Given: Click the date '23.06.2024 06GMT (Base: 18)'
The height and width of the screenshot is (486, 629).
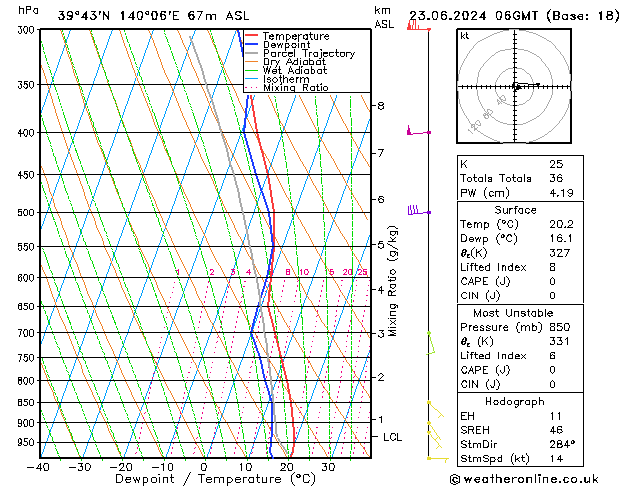Looking at the screenshot, I should point(514,16).
